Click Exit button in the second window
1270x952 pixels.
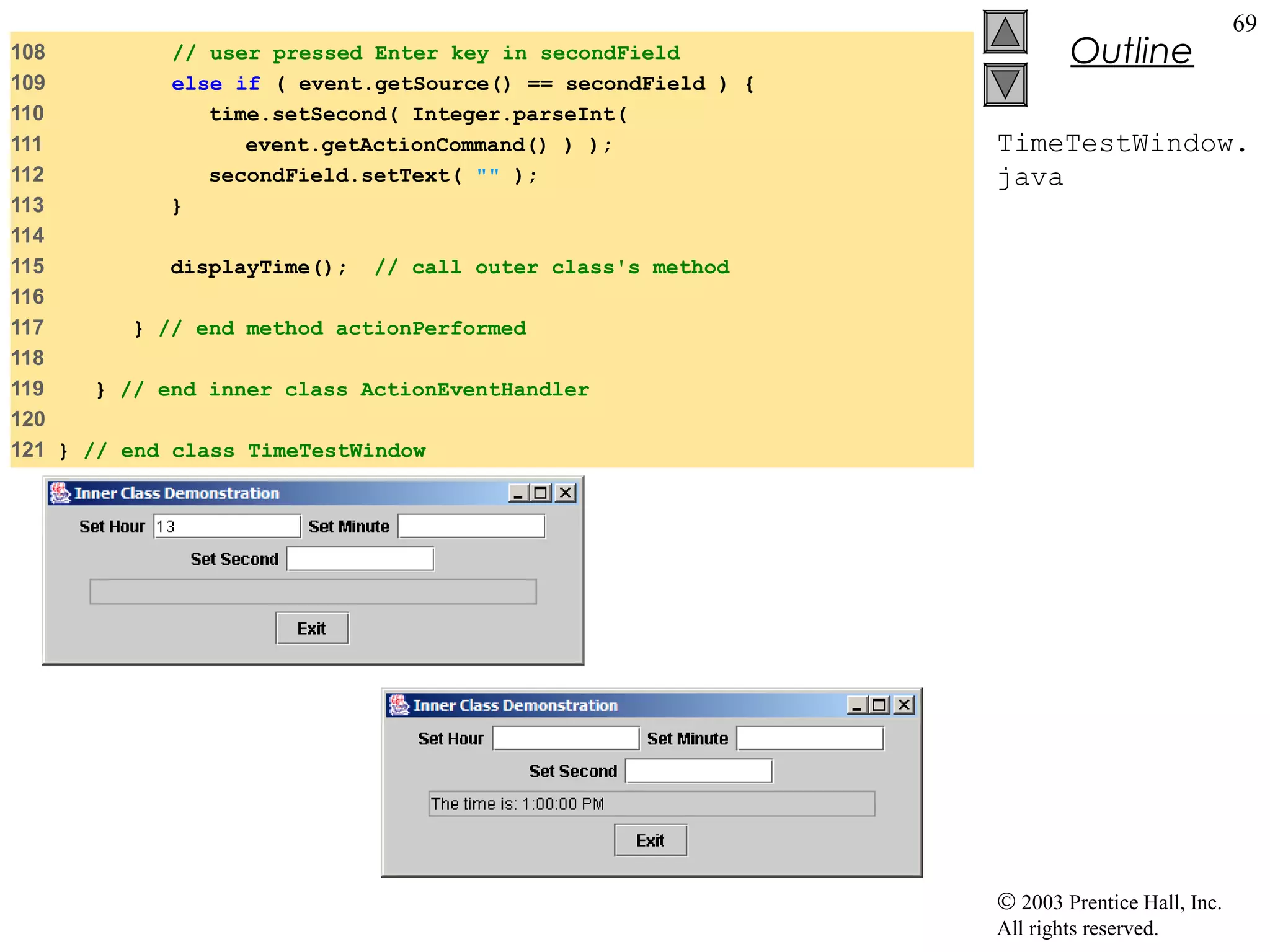click(x=651, y=840)
